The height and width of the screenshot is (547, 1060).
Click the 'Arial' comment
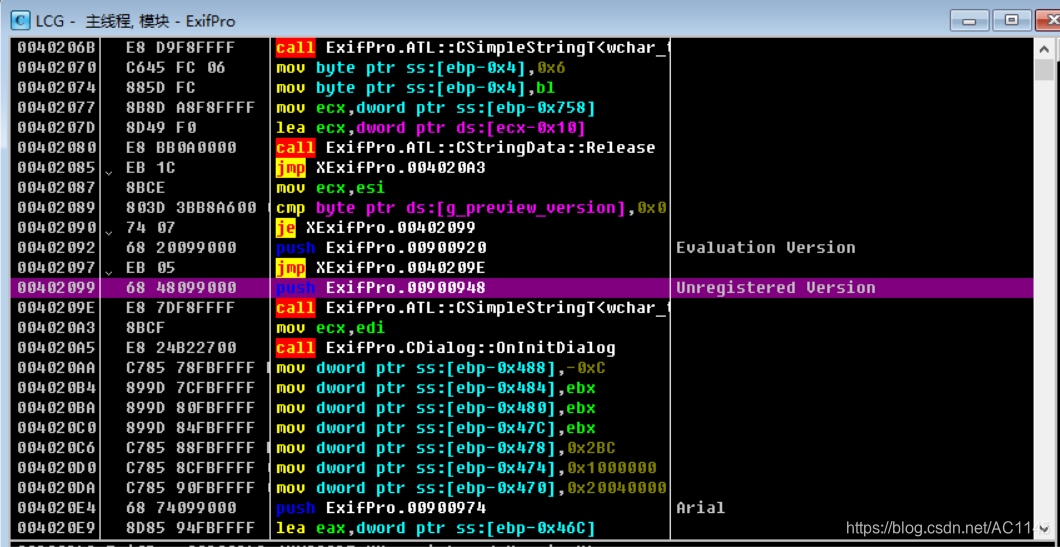tap(700, 508)
